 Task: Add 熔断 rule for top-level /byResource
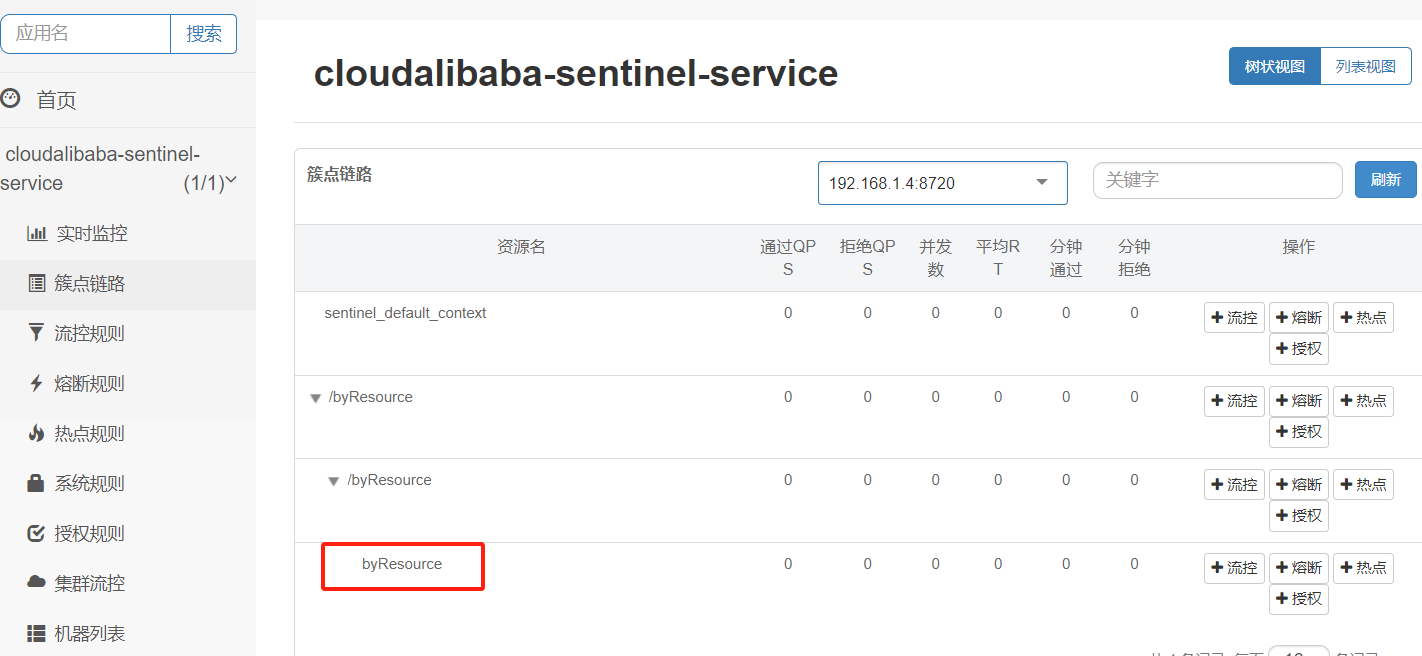tap(1299, 400)
